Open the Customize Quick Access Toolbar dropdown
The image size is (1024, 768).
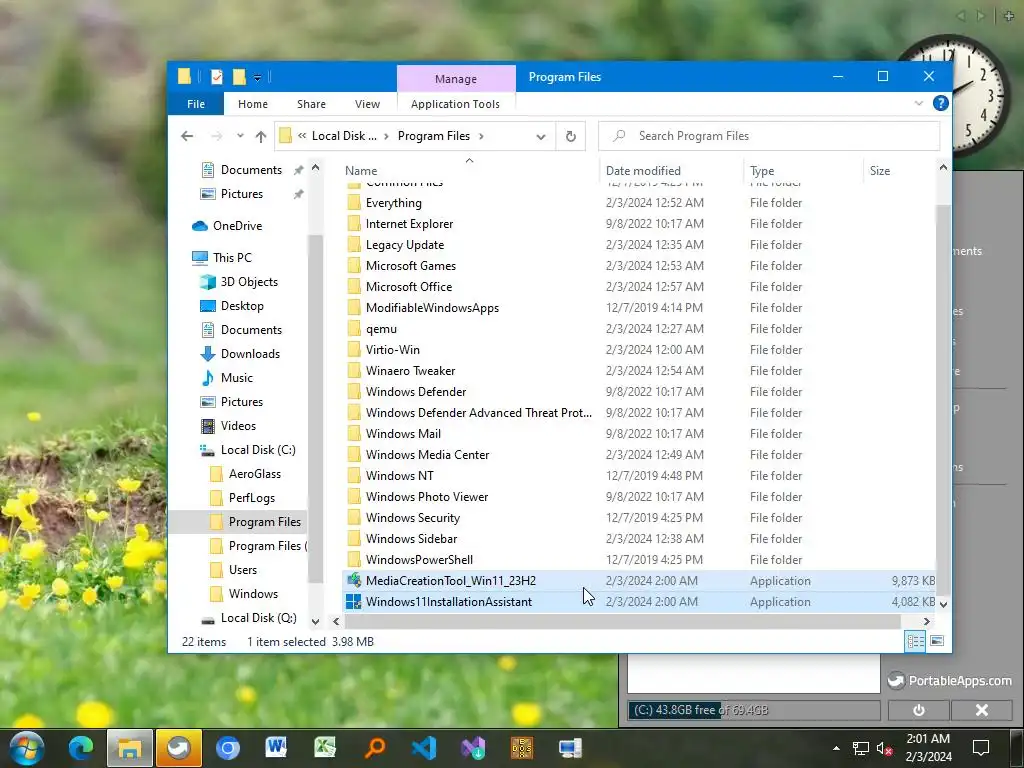pos(257,78)
